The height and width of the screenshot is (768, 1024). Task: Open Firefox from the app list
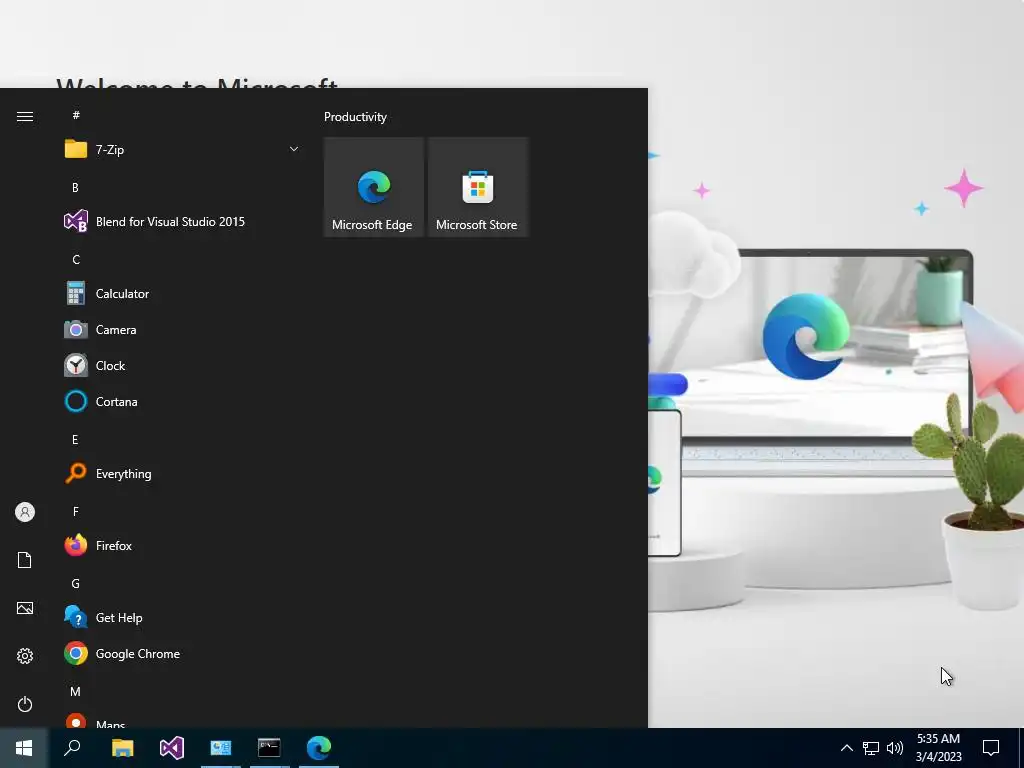[182, 545]
